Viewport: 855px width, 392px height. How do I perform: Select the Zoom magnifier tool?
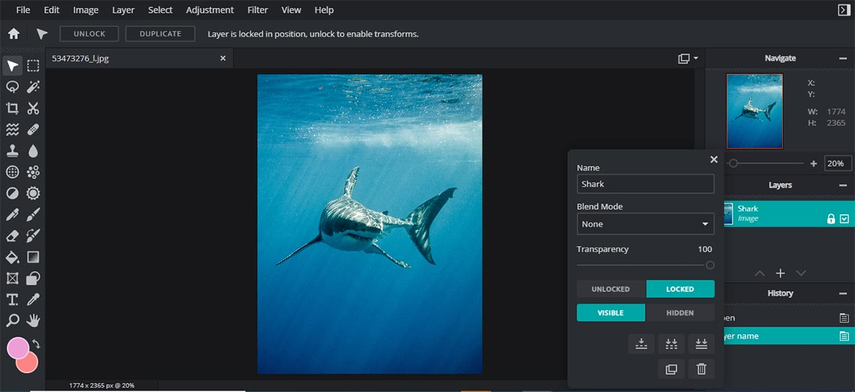coord(12,320)
